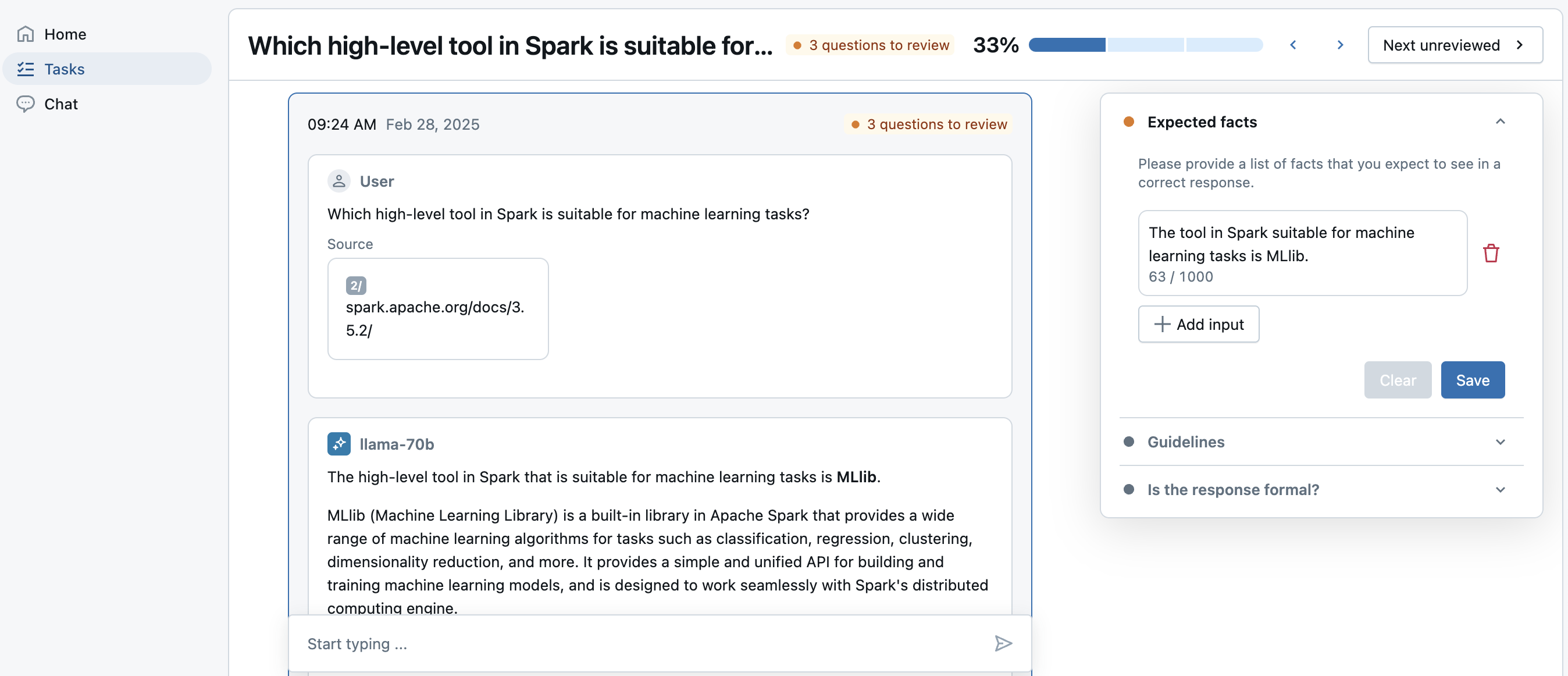The image size is (1568, 676).
Task: Click the 63 / 1000 character counter
Action: (1180, 276)
